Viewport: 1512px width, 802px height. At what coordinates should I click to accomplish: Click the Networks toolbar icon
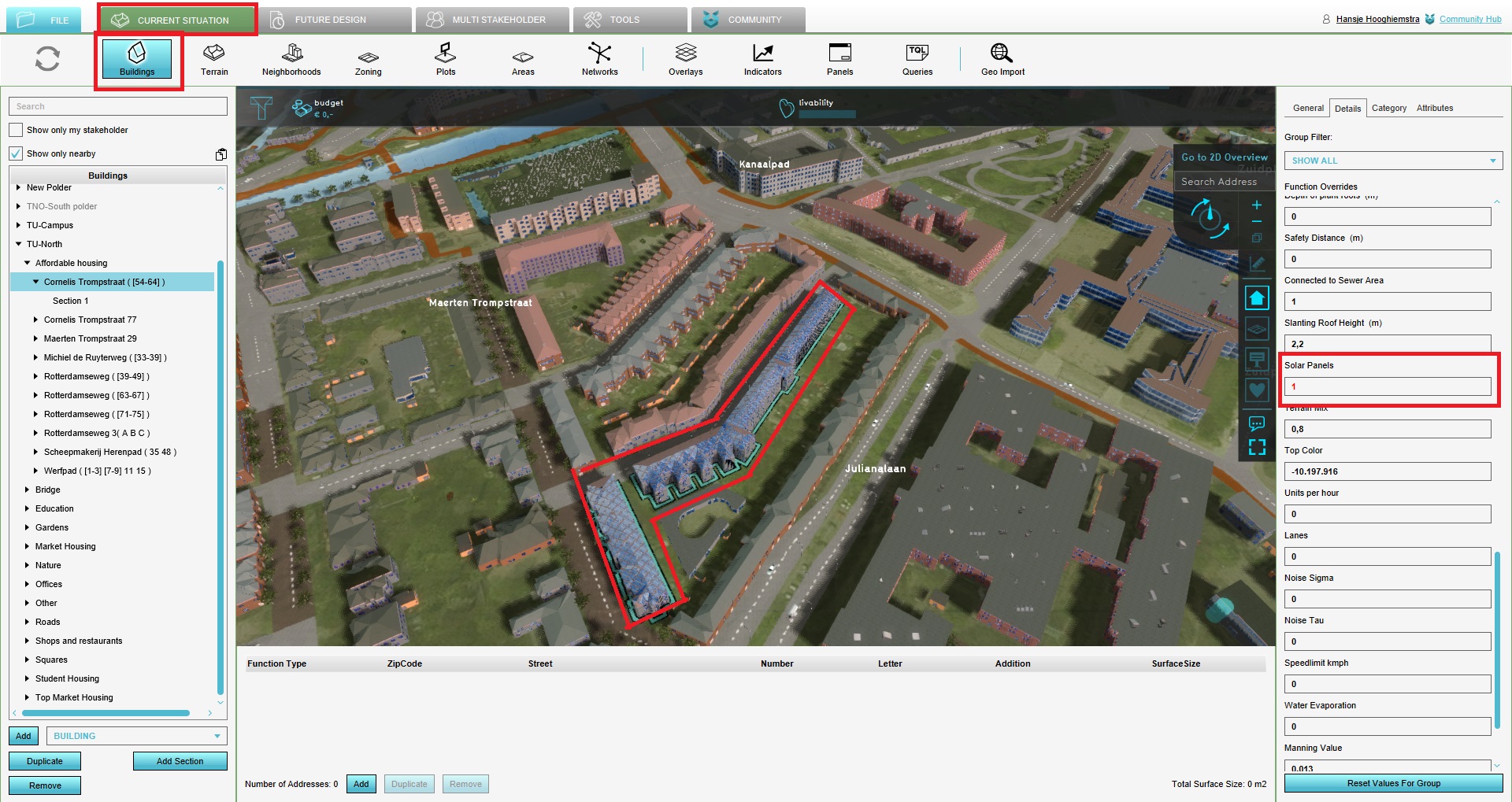(x=599, y=59)
